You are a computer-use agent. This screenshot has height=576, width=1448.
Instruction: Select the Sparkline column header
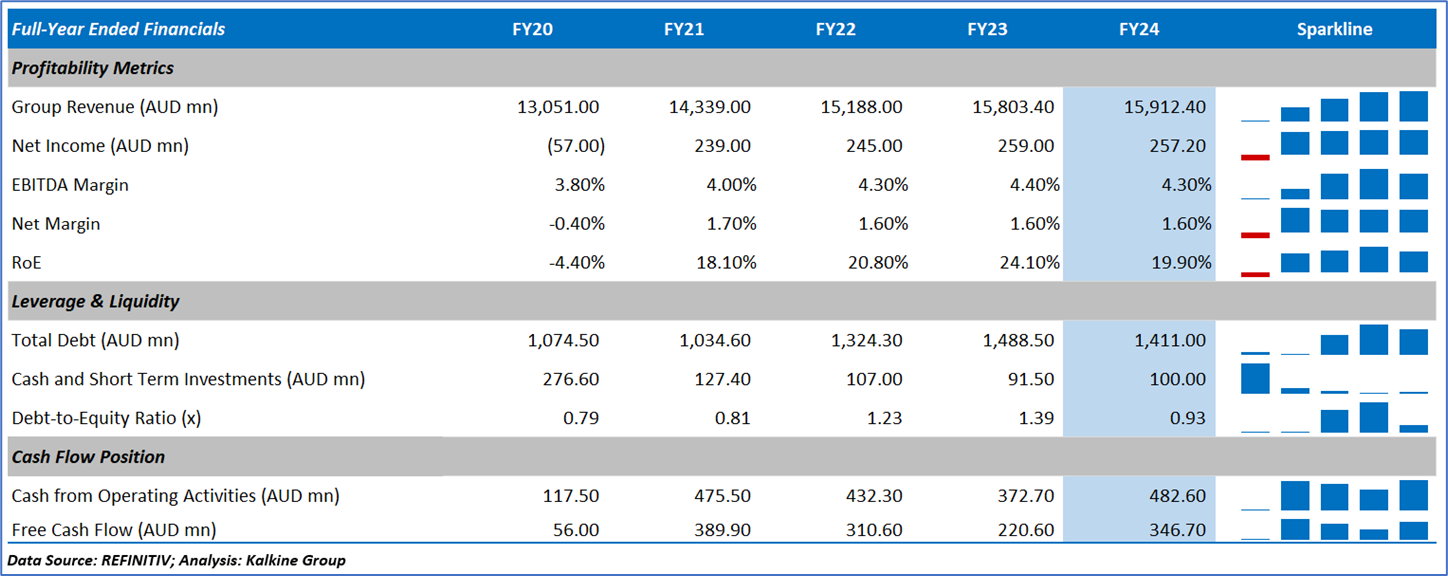point(1334,29)
